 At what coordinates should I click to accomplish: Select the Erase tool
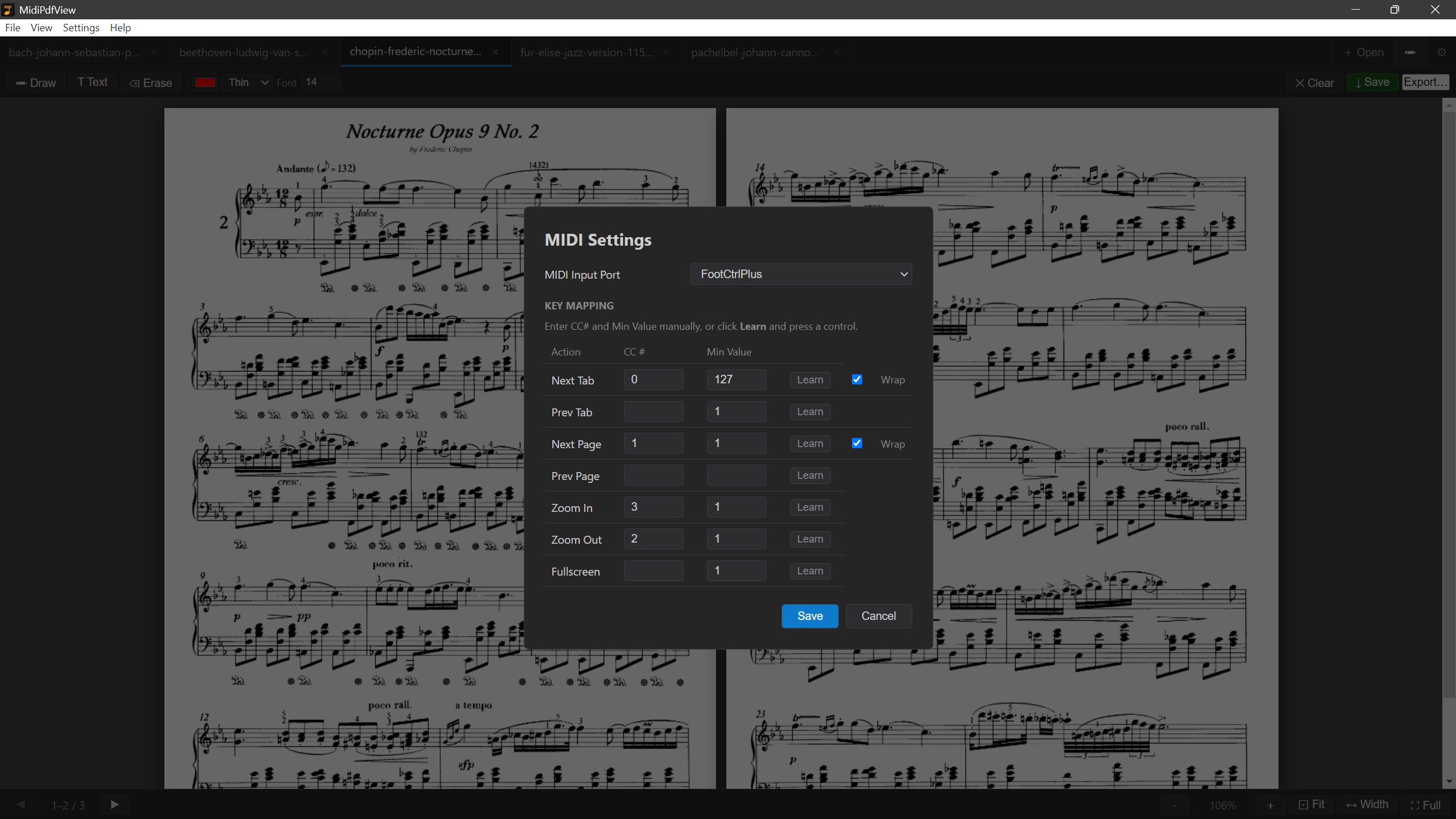[x=150, y=82]
